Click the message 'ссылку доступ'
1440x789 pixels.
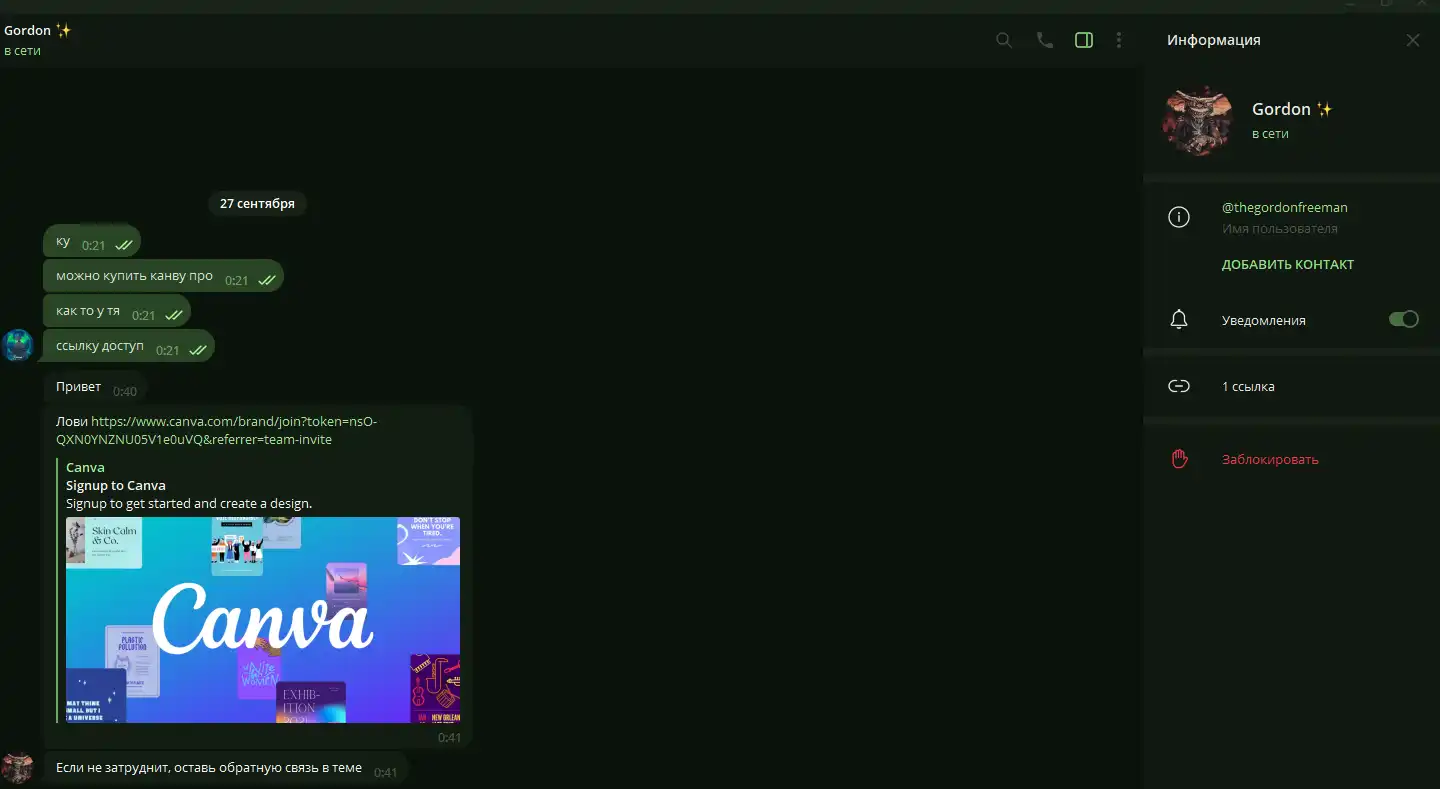[128, 346]
